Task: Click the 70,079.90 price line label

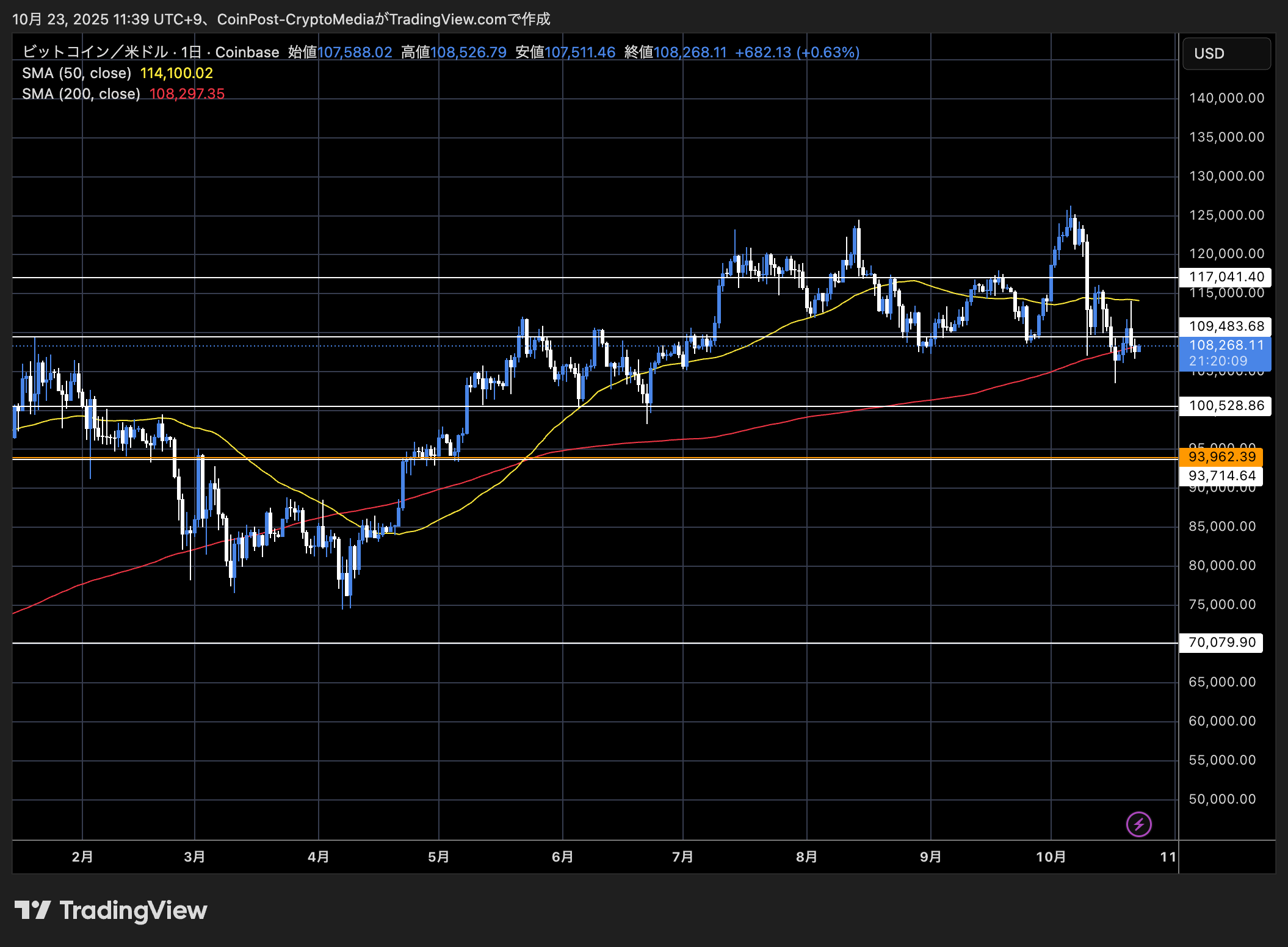Action: point(1221,643)
